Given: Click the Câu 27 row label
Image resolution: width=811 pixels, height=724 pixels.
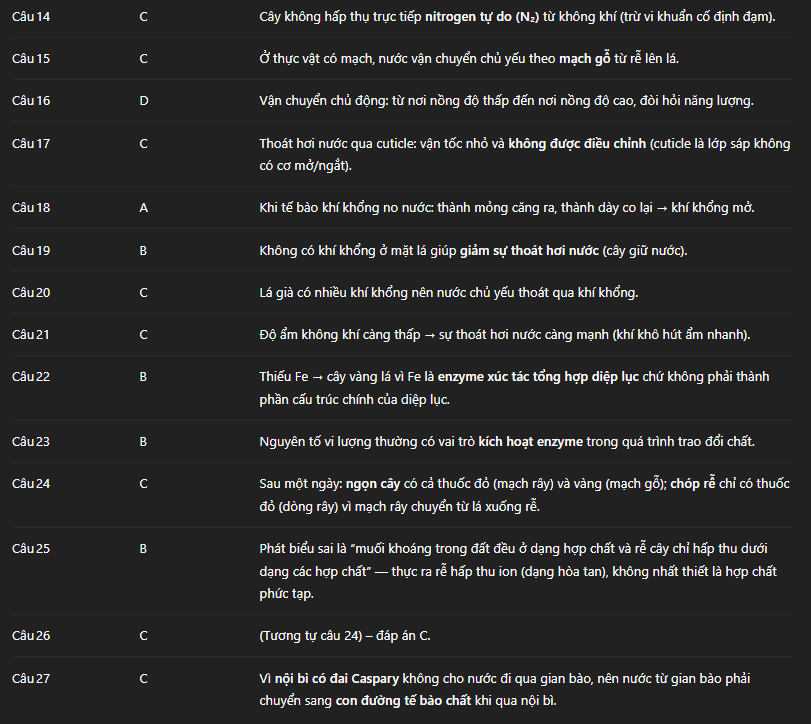Looking at the screenshot, I should pos(31,678).
